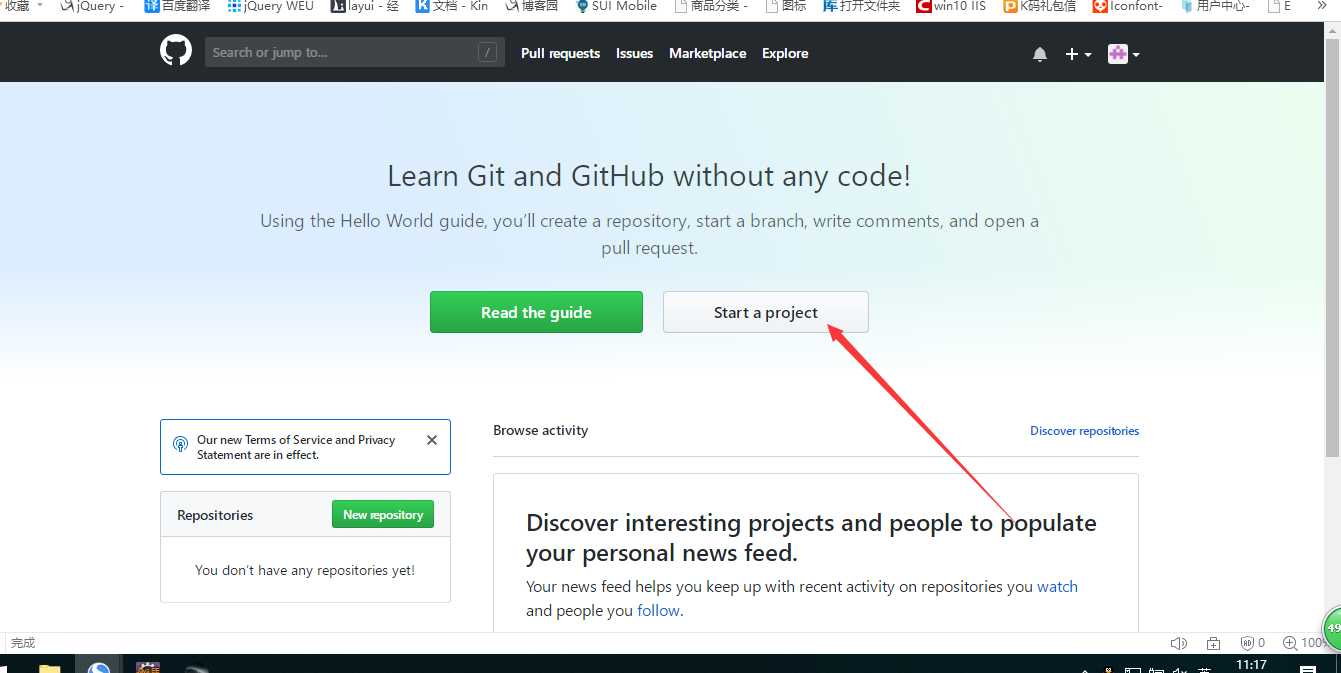Click the status bar box icon beside sound

tap(1213, 643)
